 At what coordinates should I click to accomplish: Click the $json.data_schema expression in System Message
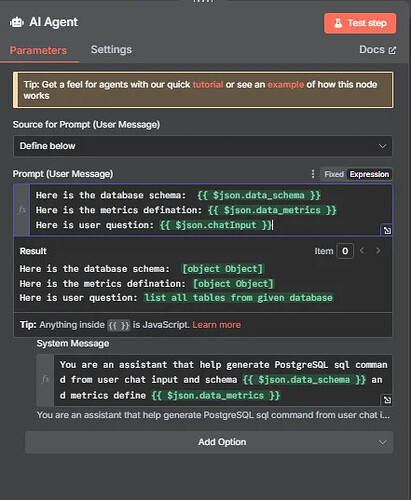304,380
